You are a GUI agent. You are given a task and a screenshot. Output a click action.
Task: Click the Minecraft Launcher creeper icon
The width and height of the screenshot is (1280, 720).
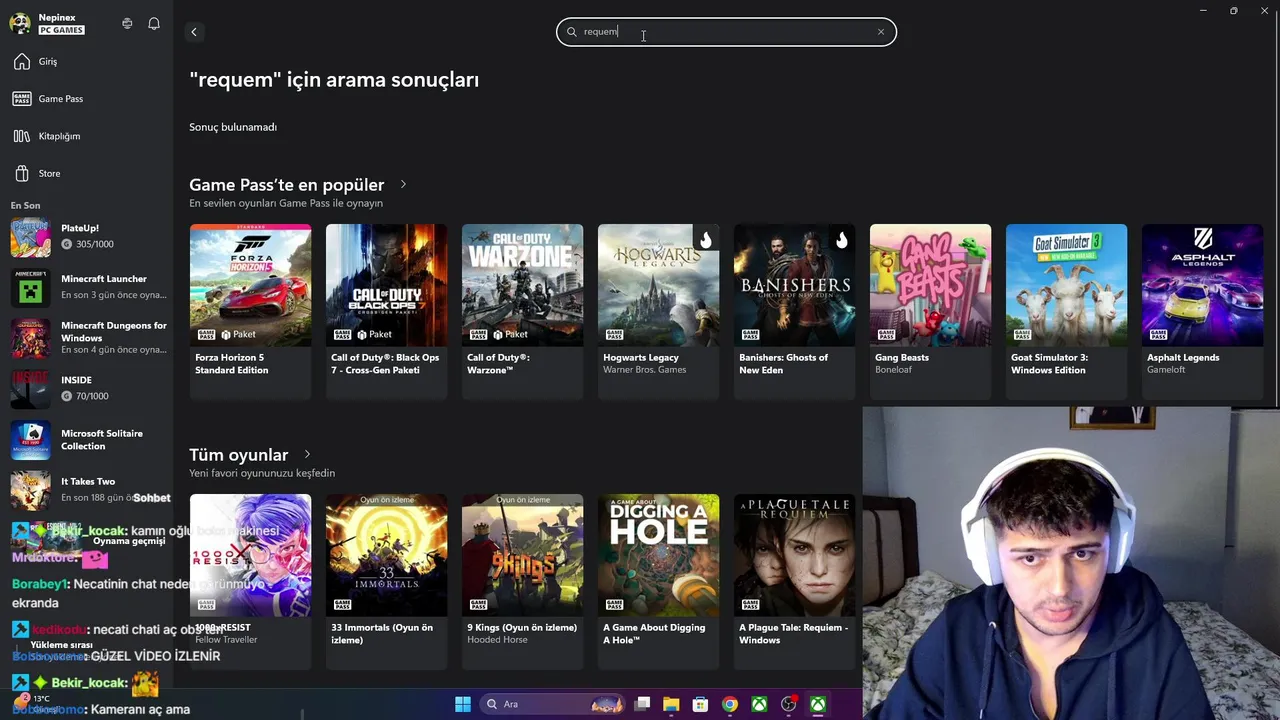pyautogui.click(x=30, y=287)
